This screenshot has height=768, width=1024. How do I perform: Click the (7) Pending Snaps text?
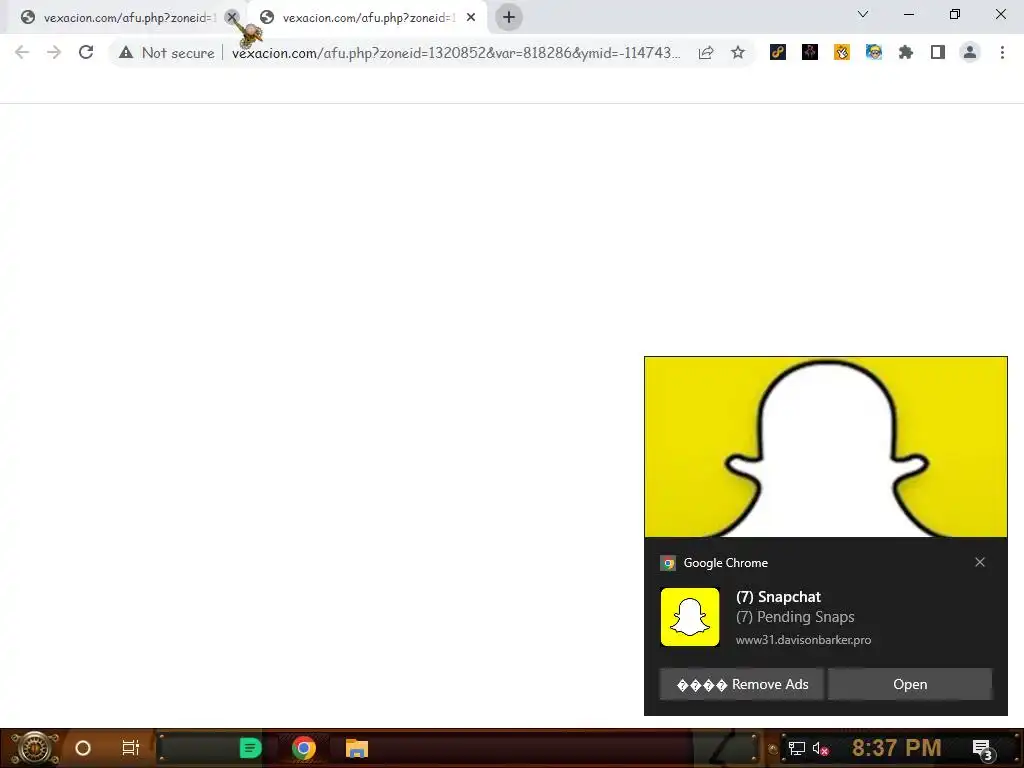point(795,617)
